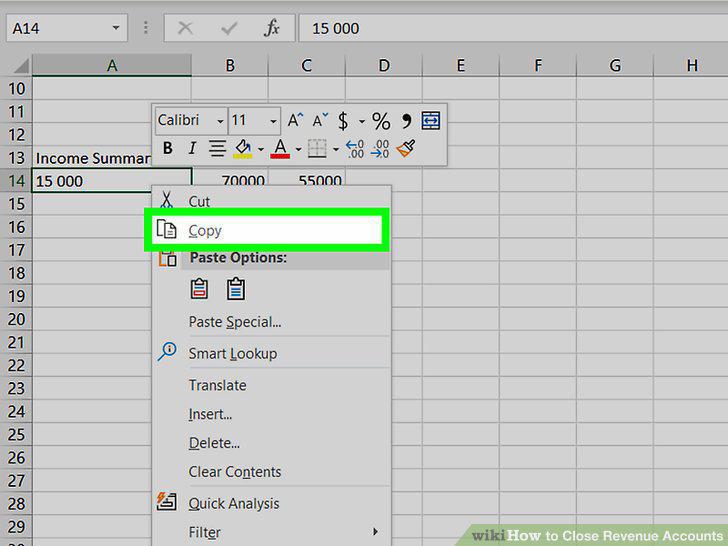Image resolution: width=728 pixels, height=546 pixels.
Task: Choose Copy from the context menu
Action: (x=267, y=230)
